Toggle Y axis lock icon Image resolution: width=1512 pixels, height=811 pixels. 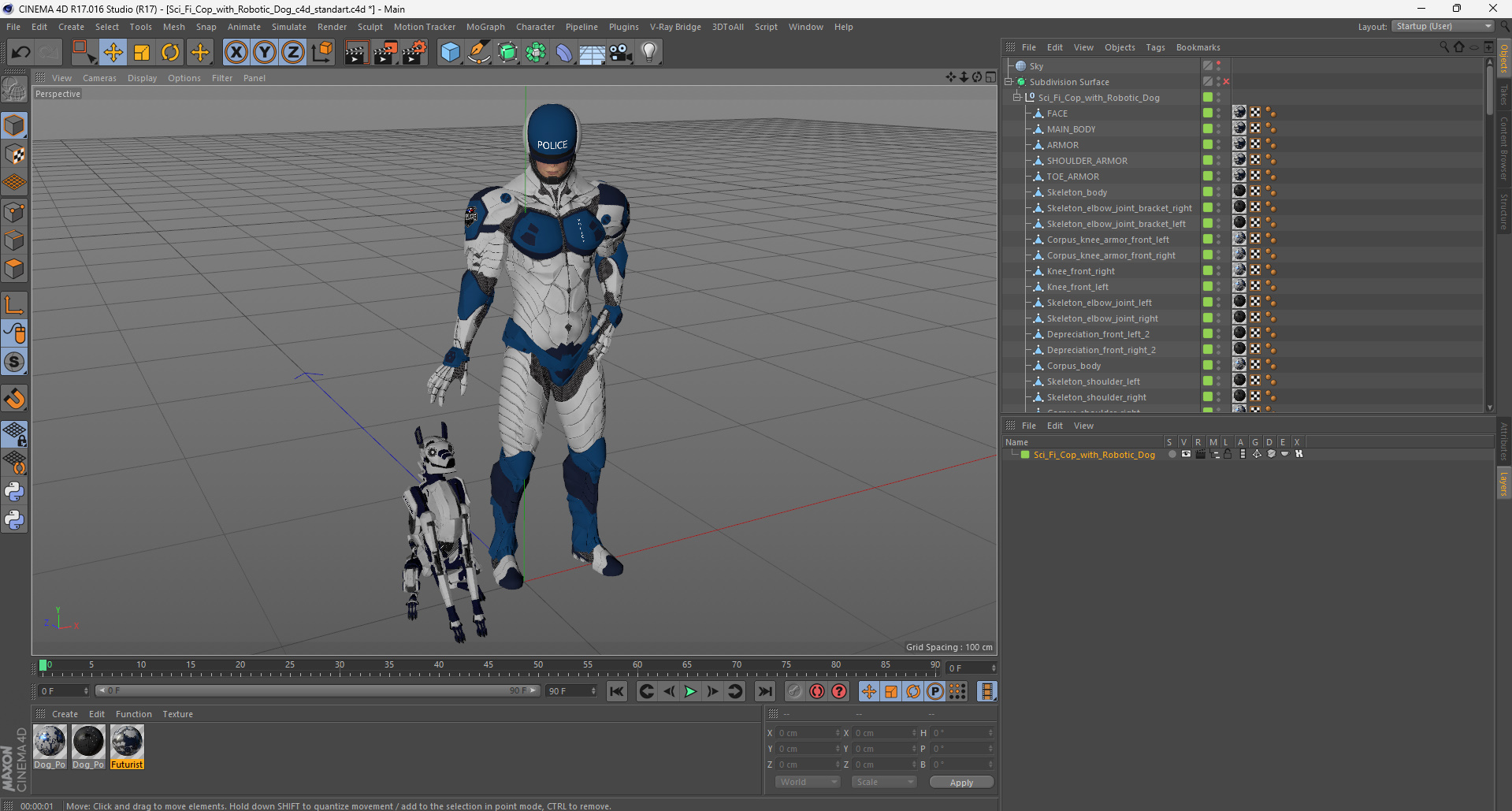point(265,53)
